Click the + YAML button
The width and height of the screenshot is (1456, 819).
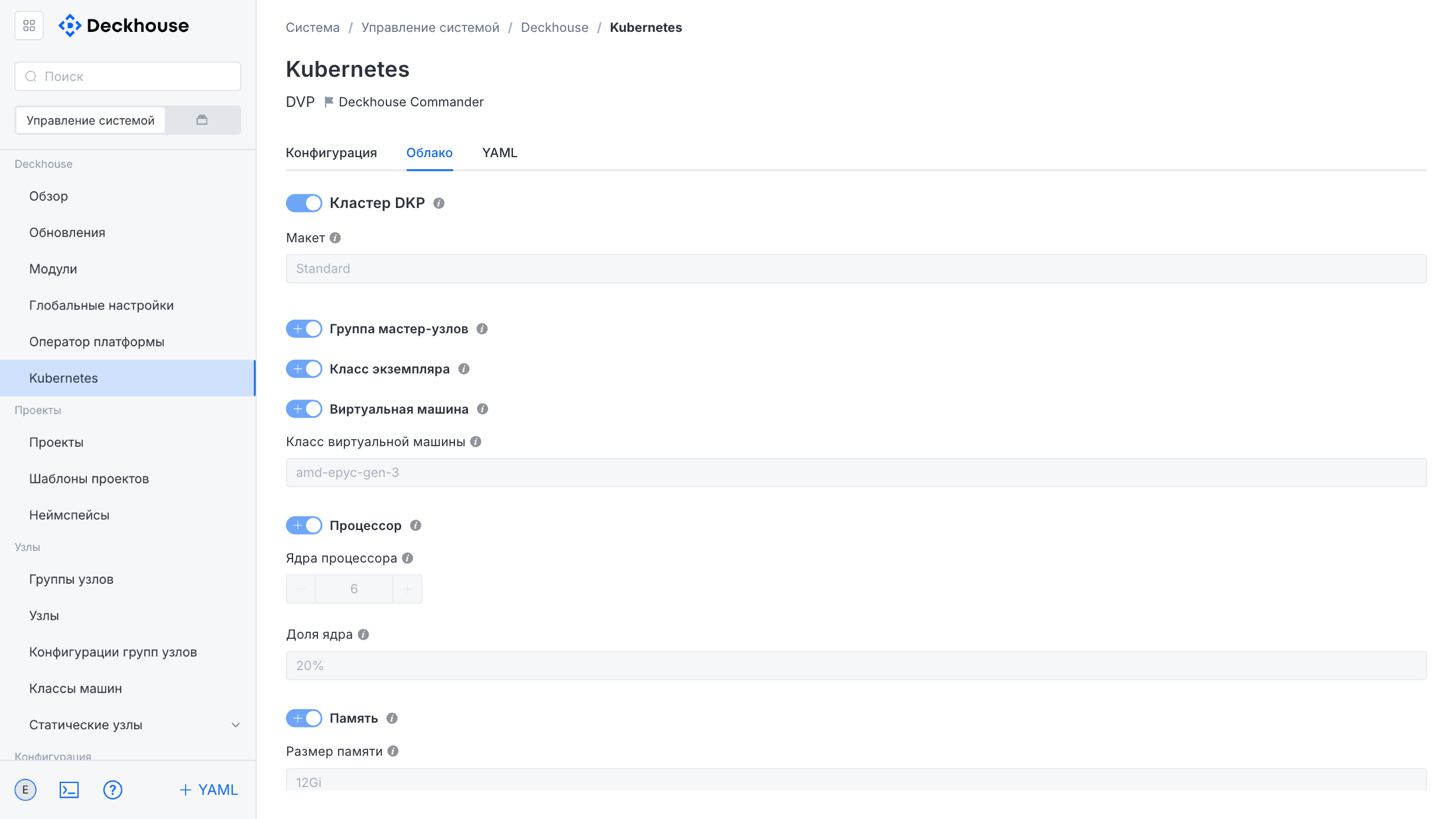209,790
